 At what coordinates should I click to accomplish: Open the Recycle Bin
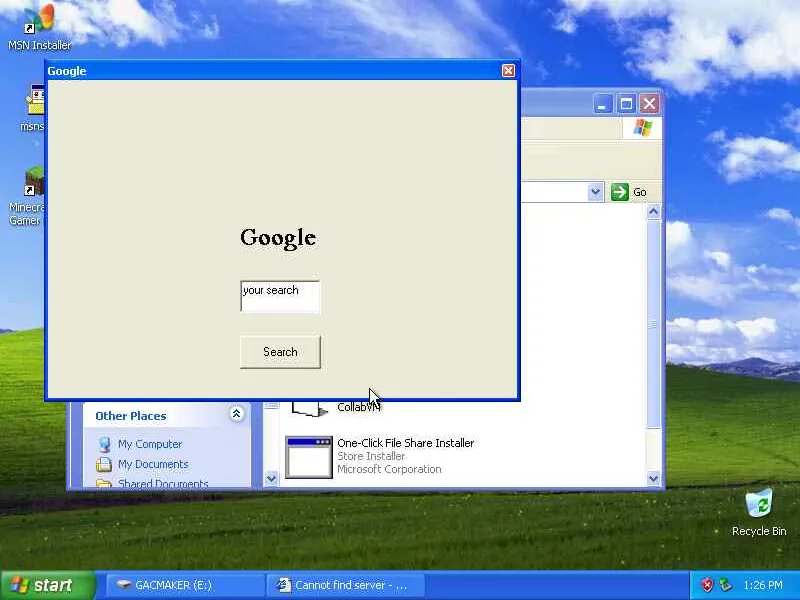click(759, 512)
